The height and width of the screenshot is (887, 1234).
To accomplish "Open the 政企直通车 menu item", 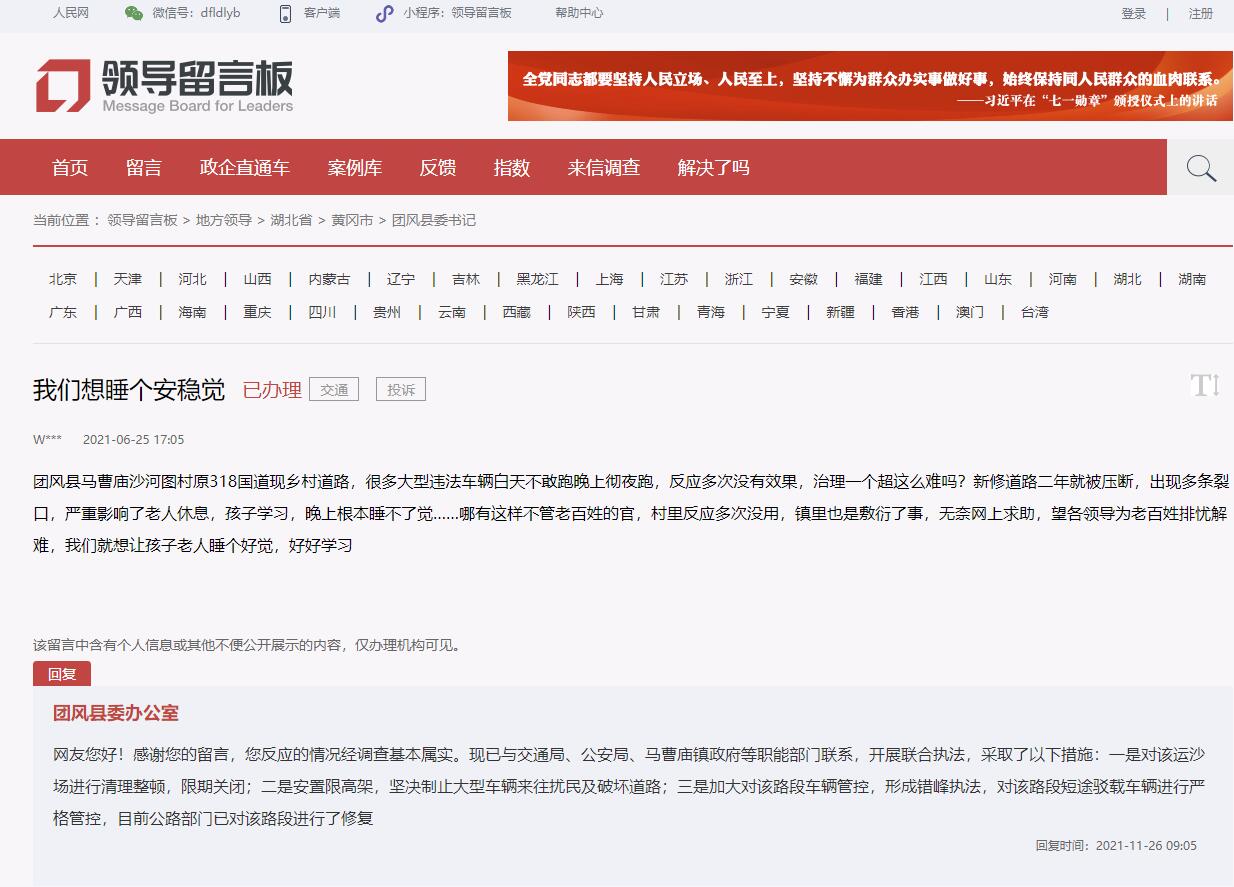I will pos(244,168).
